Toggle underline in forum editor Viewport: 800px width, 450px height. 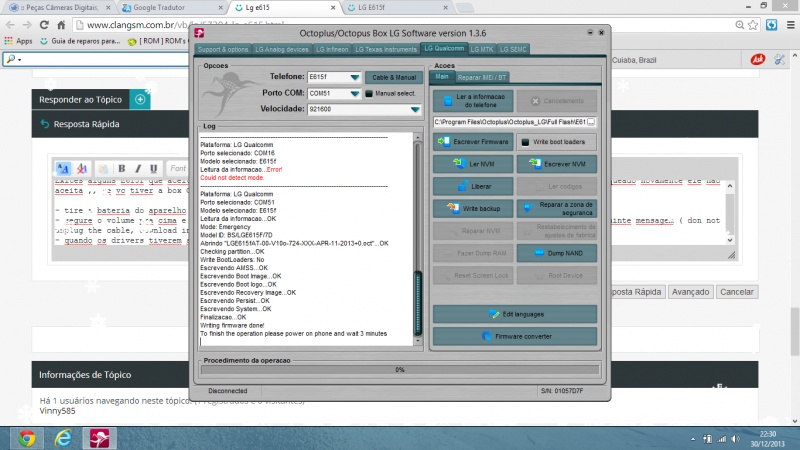point(154,168)
